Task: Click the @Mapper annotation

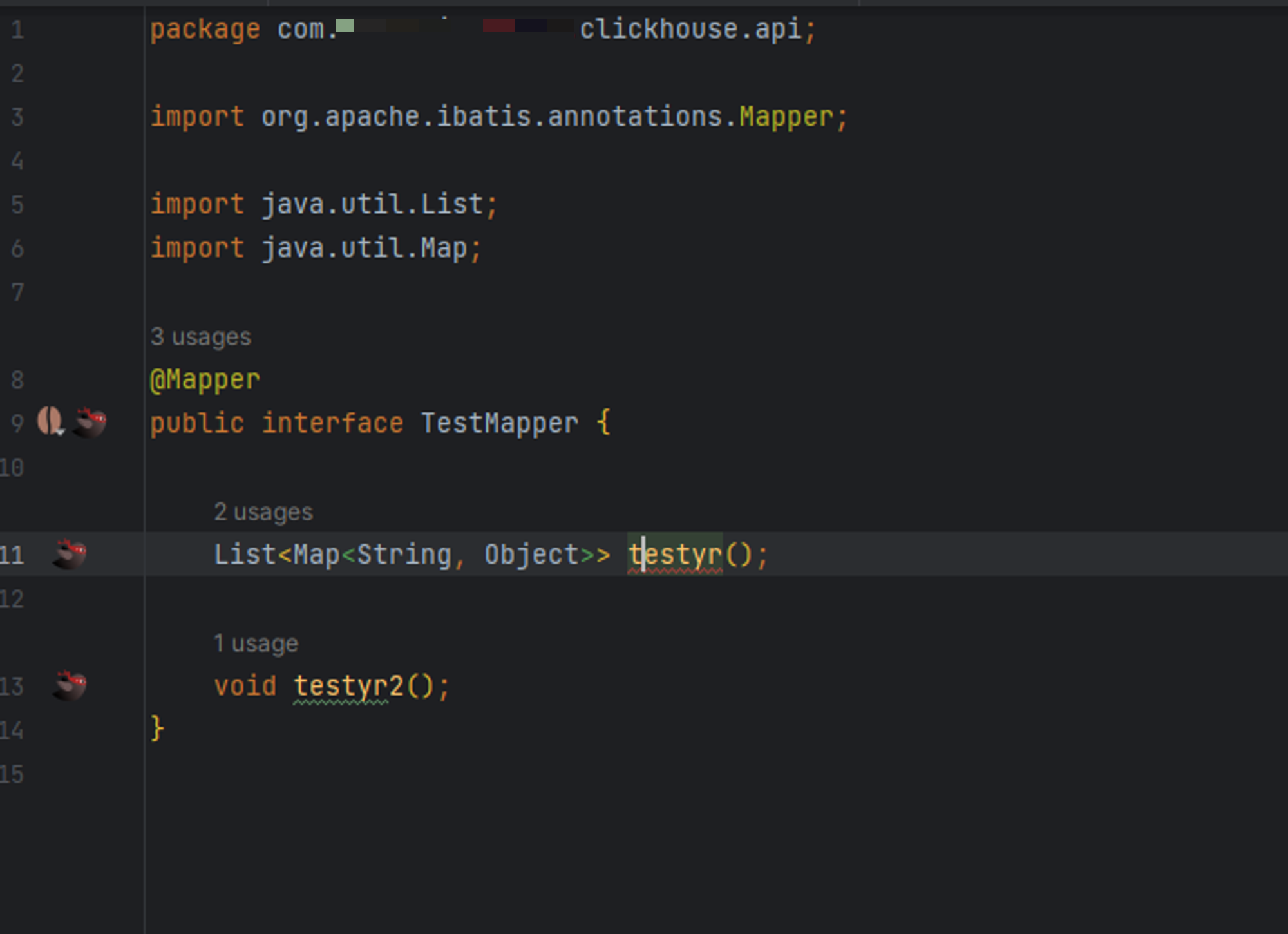Action: click(x=205, y=379)
